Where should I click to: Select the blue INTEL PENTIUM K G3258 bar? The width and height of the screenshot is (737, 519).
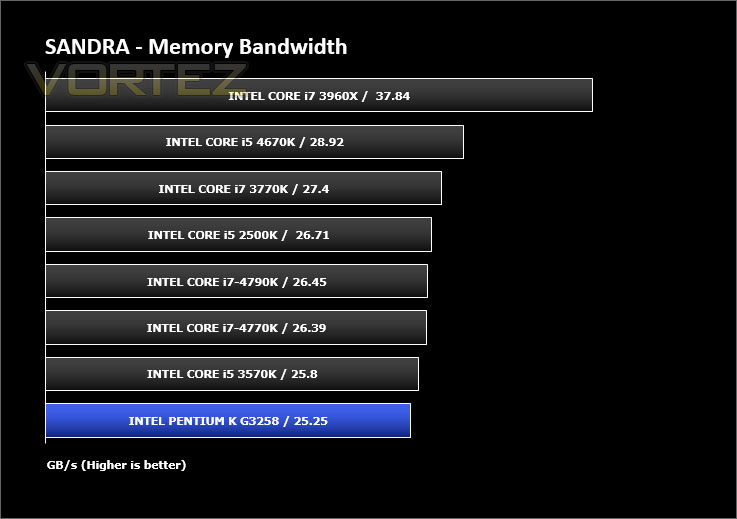(228, 420)
